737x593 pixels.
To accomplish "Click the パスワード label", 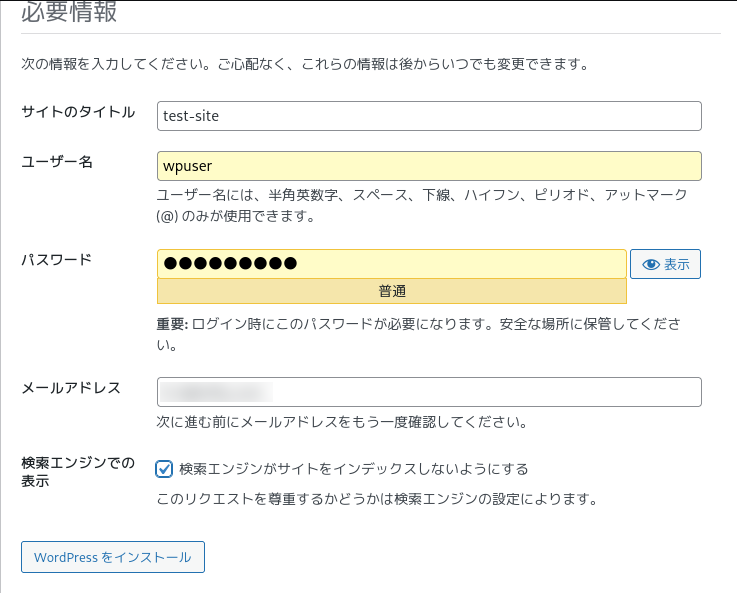I will (x=56, y=259).
